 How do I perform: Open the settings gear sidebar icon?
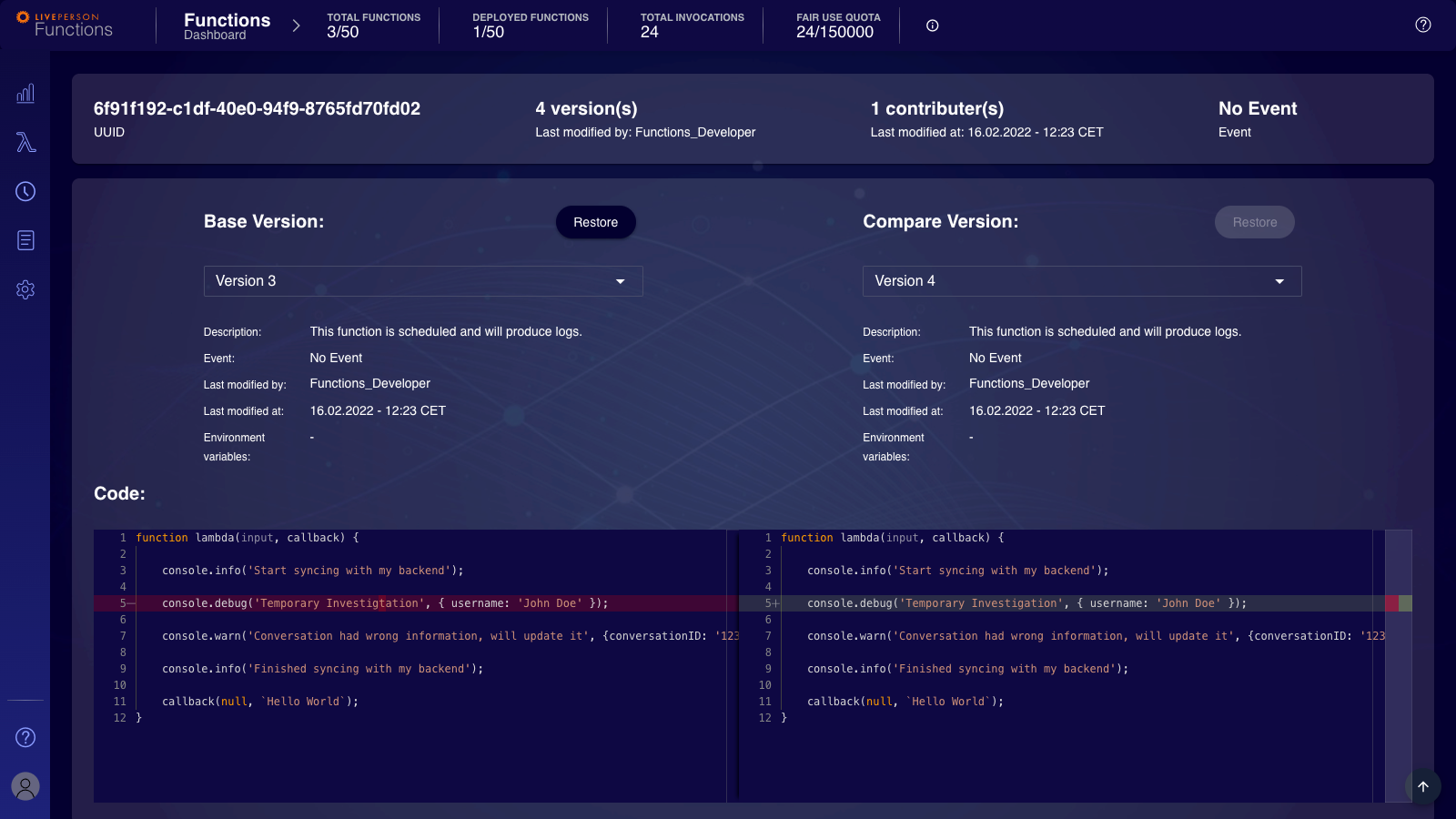pos(25,289)
